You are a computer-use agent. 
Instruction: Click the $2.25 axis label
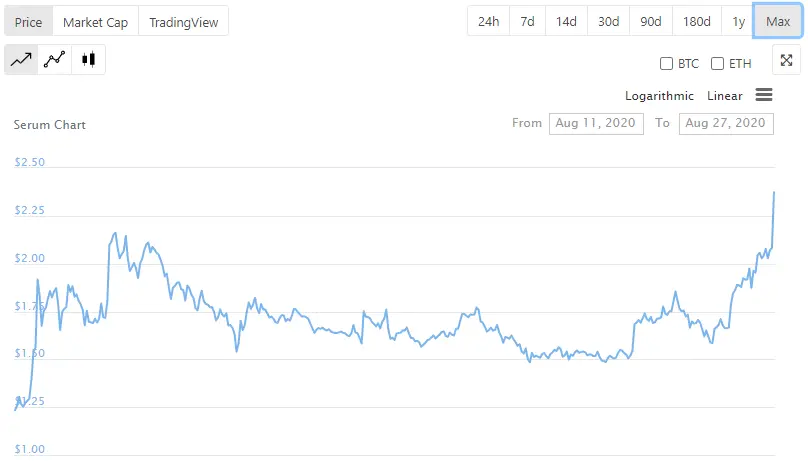tap(29, 210)
